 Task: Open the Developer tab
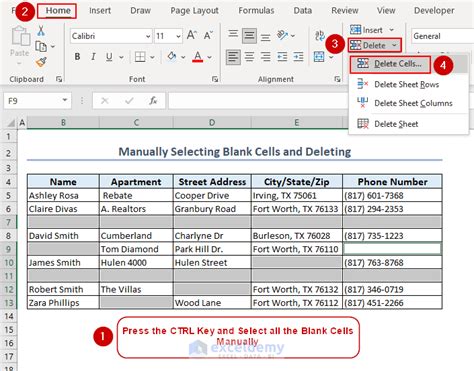click(x=434, y=11)
